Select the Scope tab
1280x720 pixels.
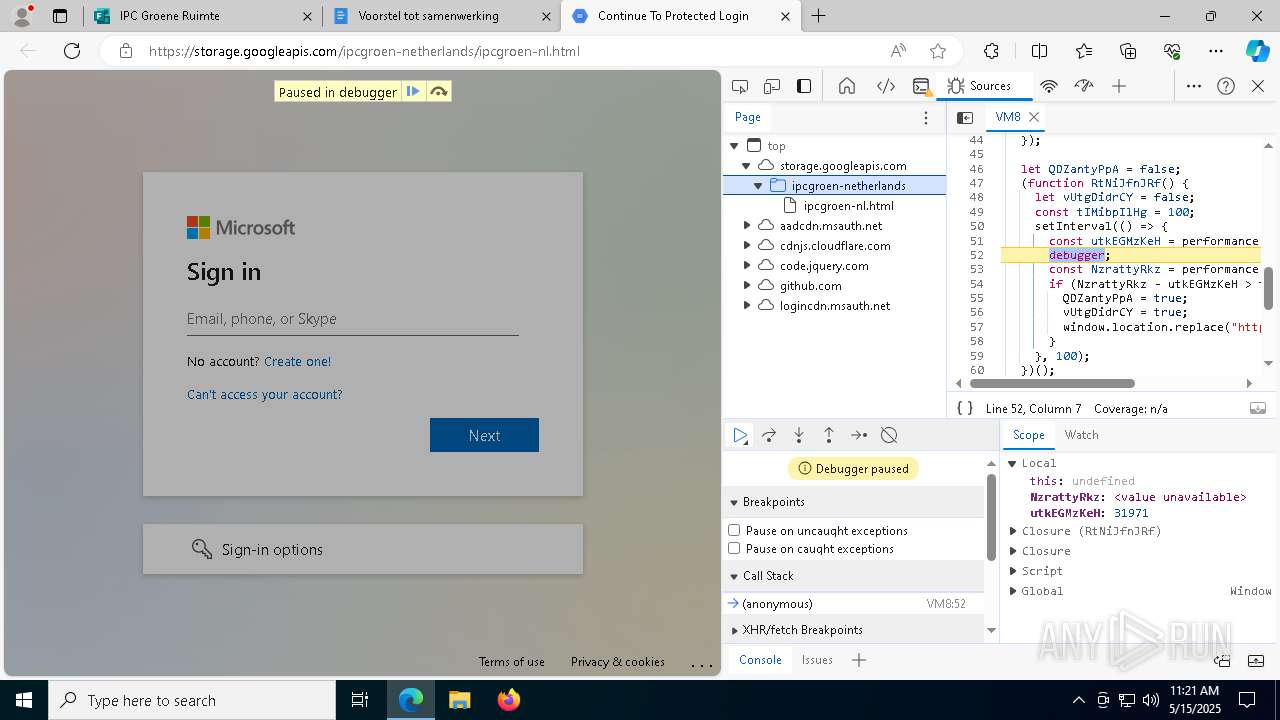click(1028, 435)
